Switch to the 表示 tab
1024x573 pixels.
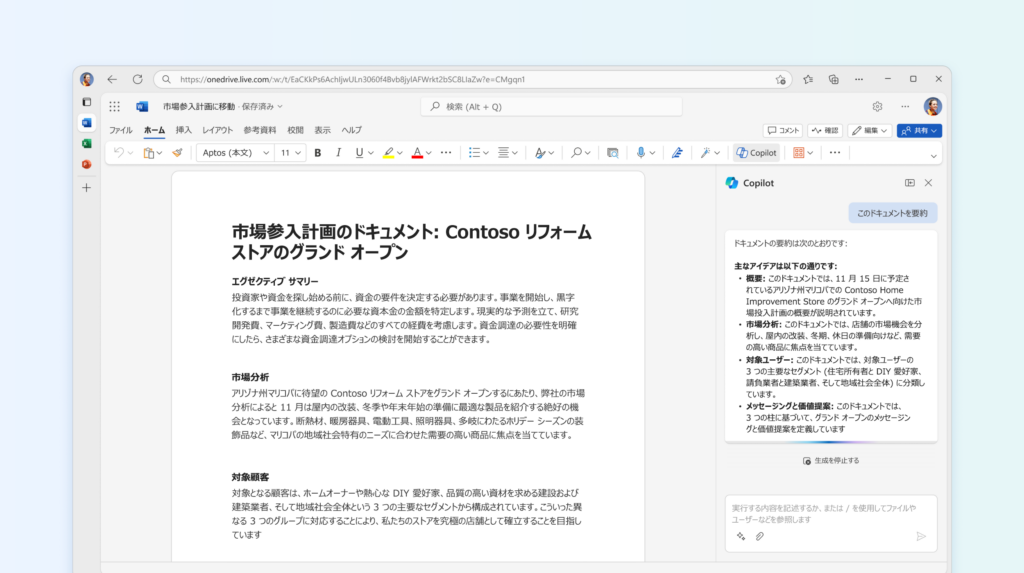point(323,131)
